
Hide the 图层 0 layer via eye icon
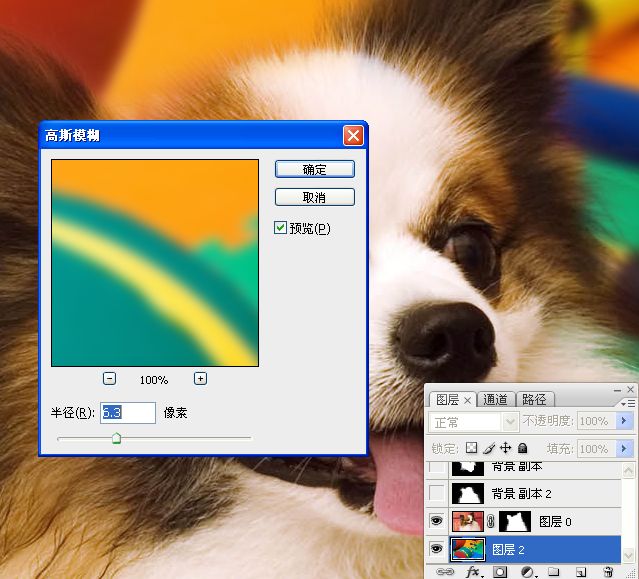click(436, 521)
